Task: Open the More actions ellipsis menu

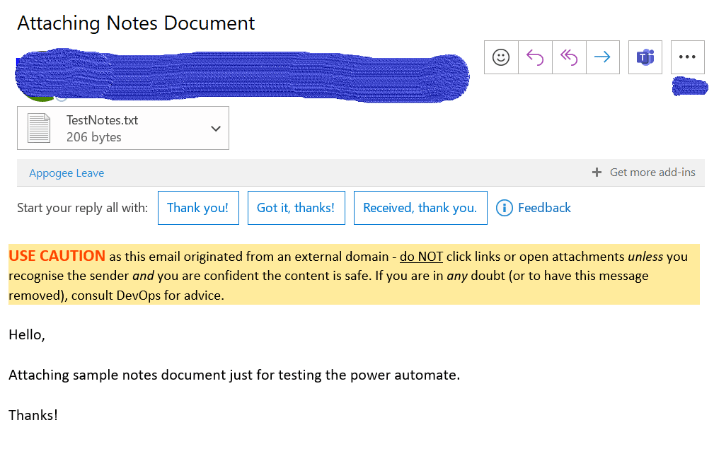Action: [687, 57]
